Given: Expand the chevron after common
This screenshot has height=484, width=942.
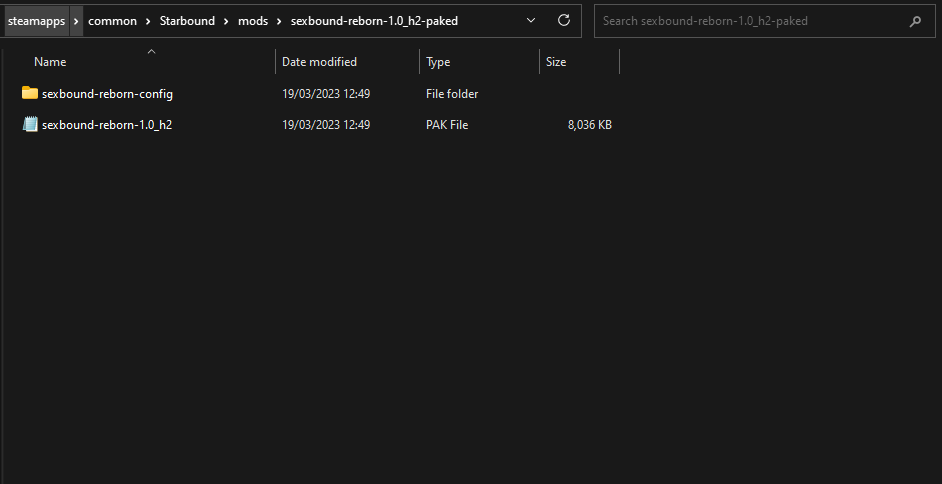Looking at the screenshot, I should click(x=148, y=21).
